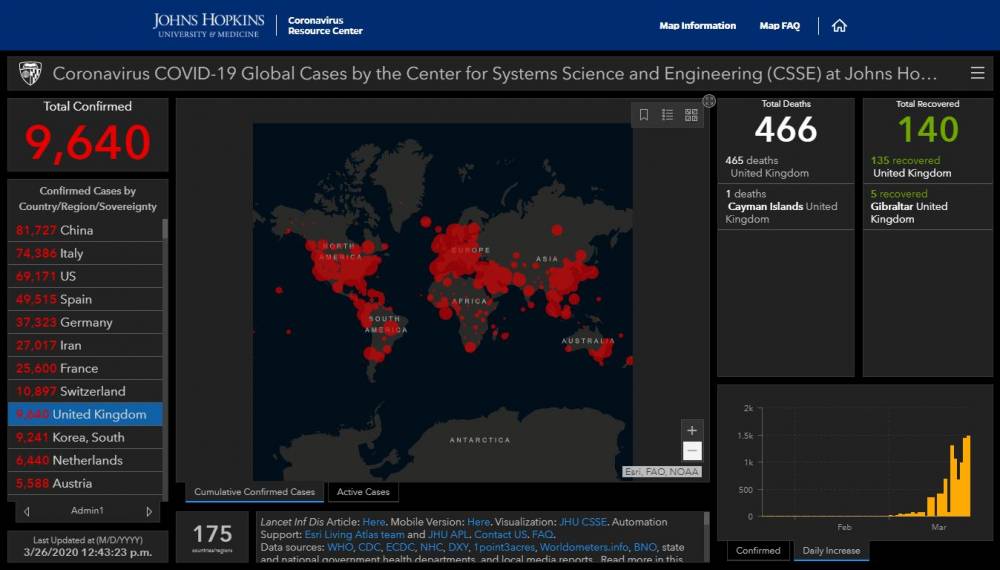Image resolution: width=1000 pixels, height=570 pixels.
Task: Toggle chart to Daily Increase view
Action: pyautogui.click(x=831, y=550)
